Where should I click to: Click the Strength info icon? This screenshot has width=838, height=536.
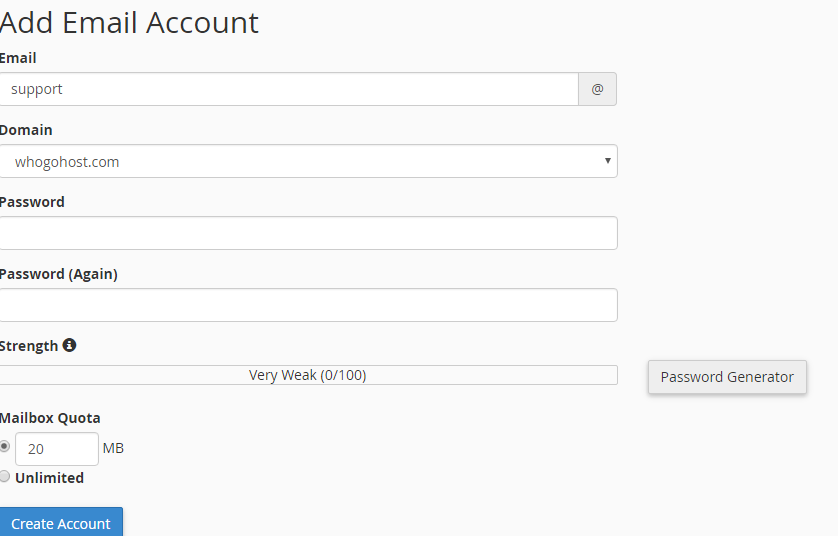69,345
